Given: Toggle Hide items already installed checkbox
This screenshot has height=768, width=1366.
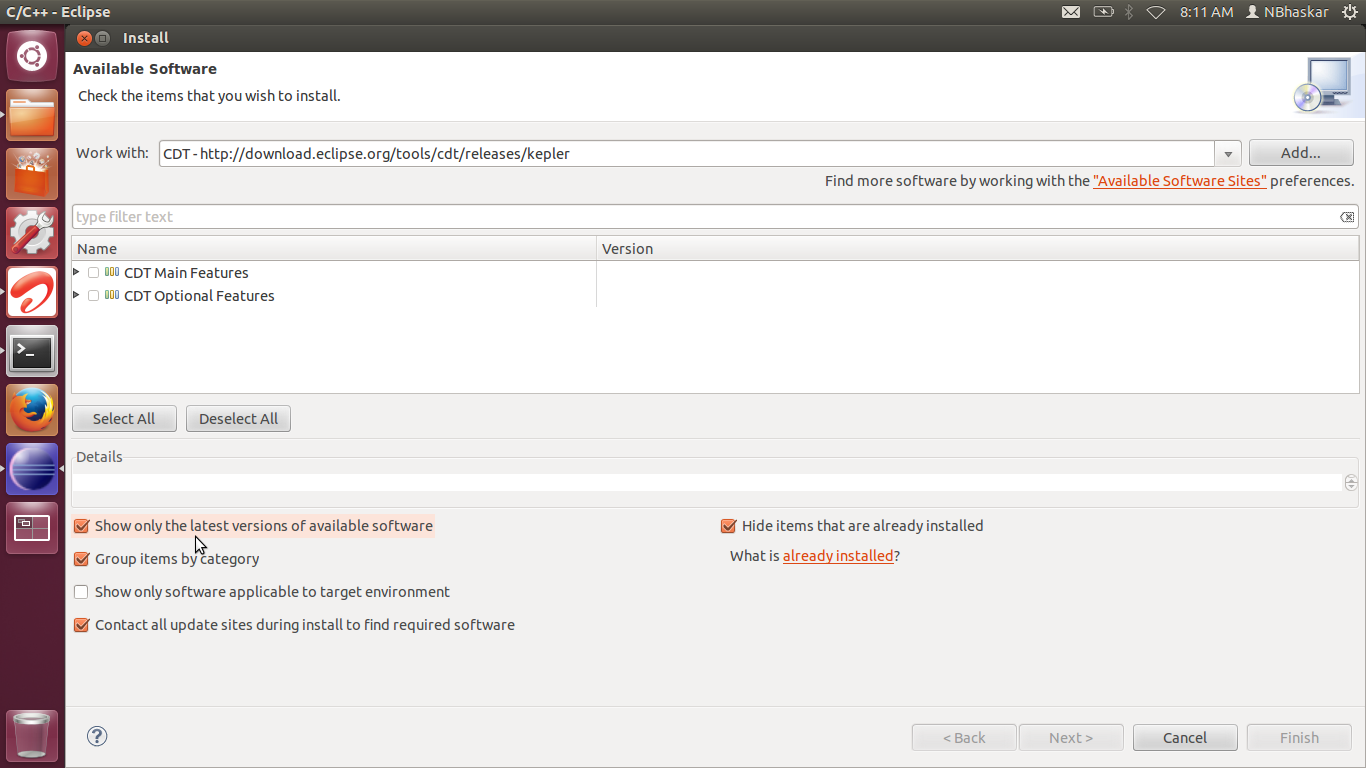Looking at the screenshot, I should tap(729, 526).
